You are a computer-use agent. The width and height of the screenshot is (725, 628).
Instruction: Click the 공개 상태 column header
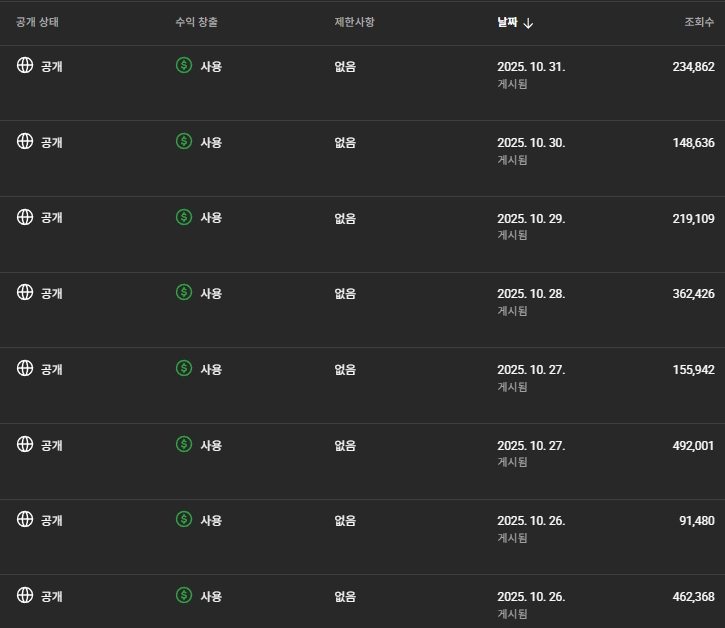[40, 22]
